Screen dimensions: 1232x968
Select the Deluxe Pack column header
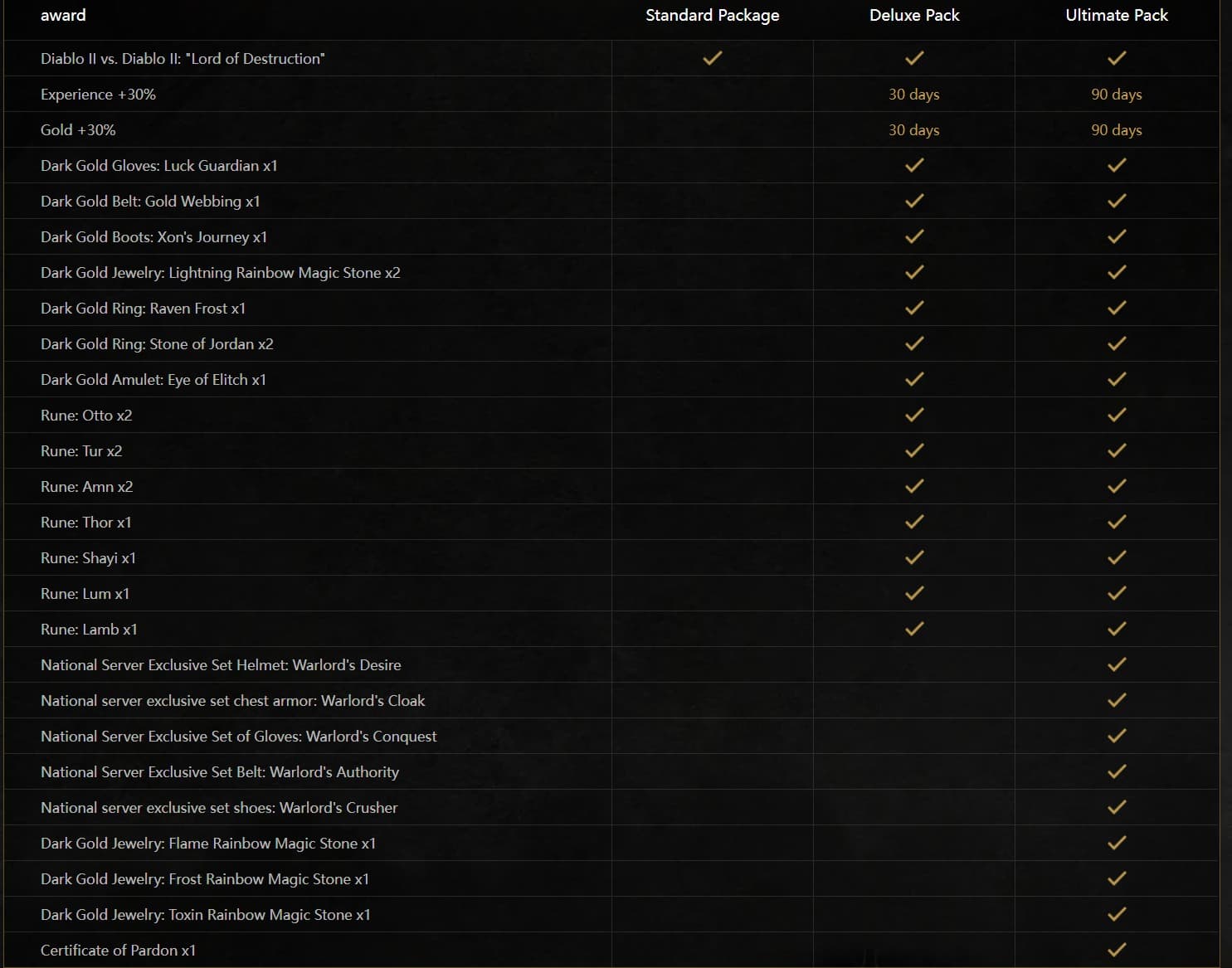point(914,15)
